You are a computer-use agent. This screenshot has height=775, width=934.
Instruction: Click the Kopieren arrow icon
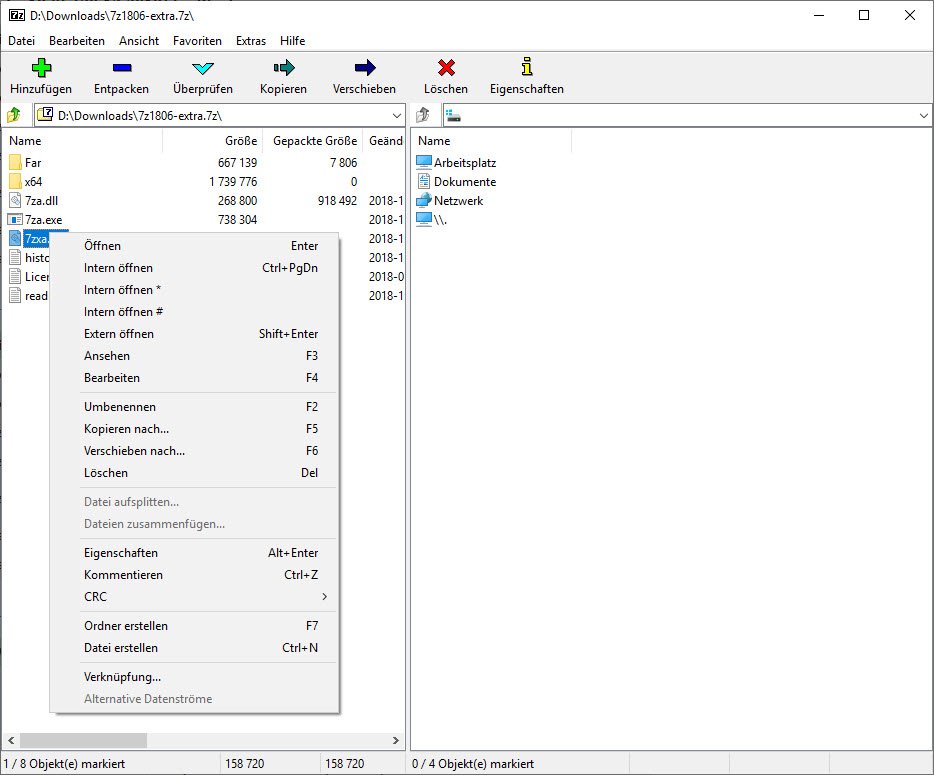click(284, 67)
